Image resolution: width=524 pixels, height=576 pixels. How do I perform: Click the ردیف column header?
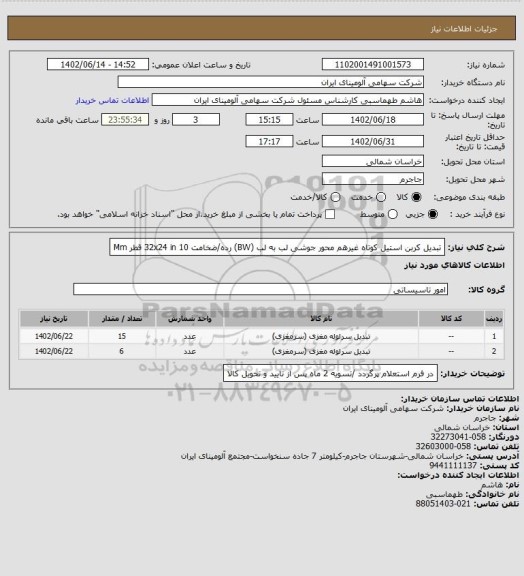coord(494,318)
